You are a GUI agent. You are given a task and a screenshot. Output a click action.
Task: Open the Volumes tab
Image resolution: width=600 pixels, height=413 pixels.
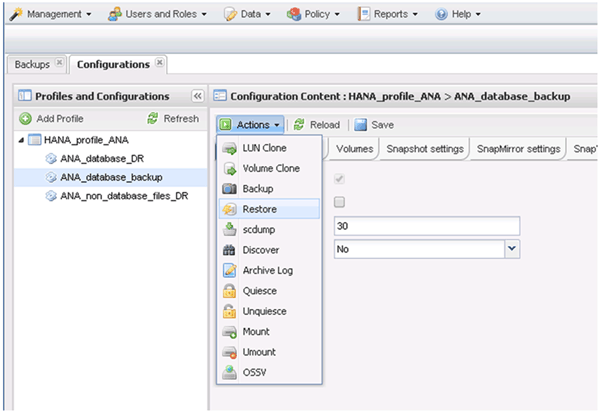tap(355, 149)
